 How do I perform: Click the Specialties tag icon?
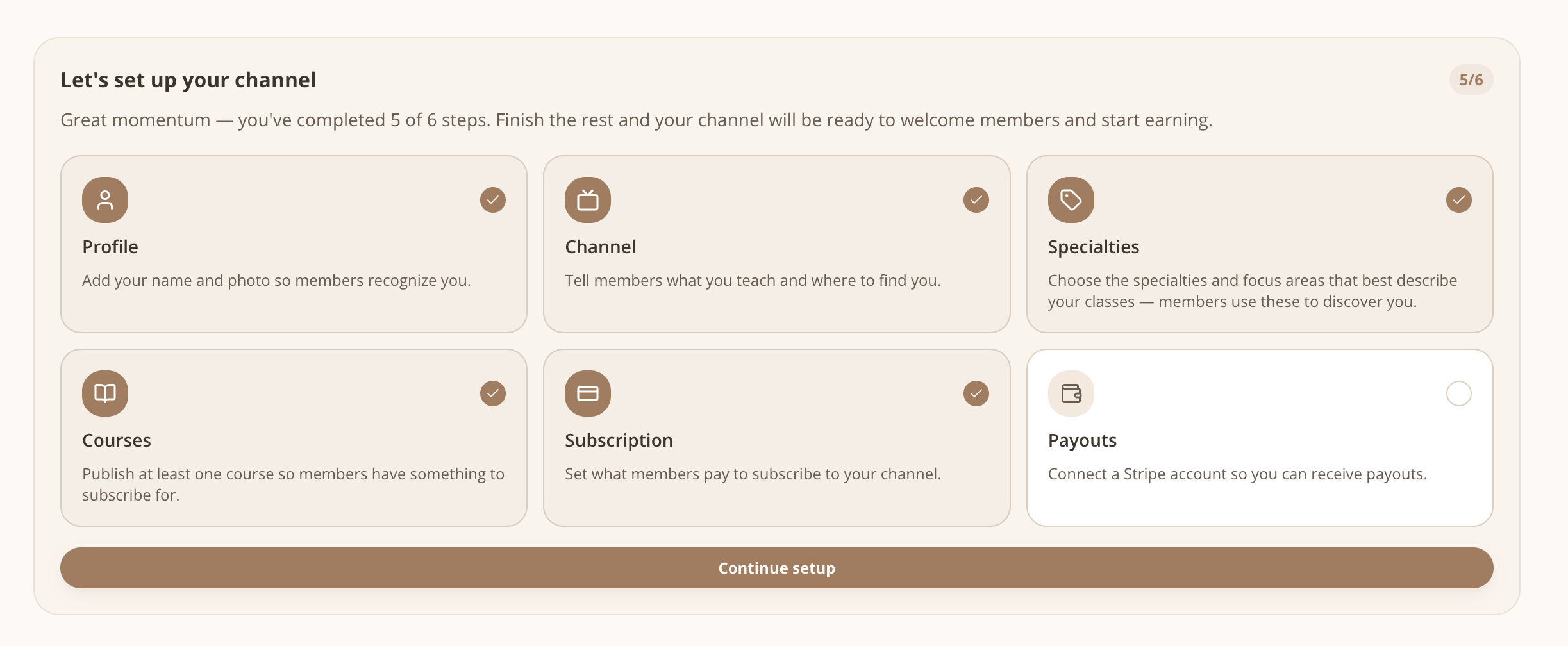tap(1071, 200)
